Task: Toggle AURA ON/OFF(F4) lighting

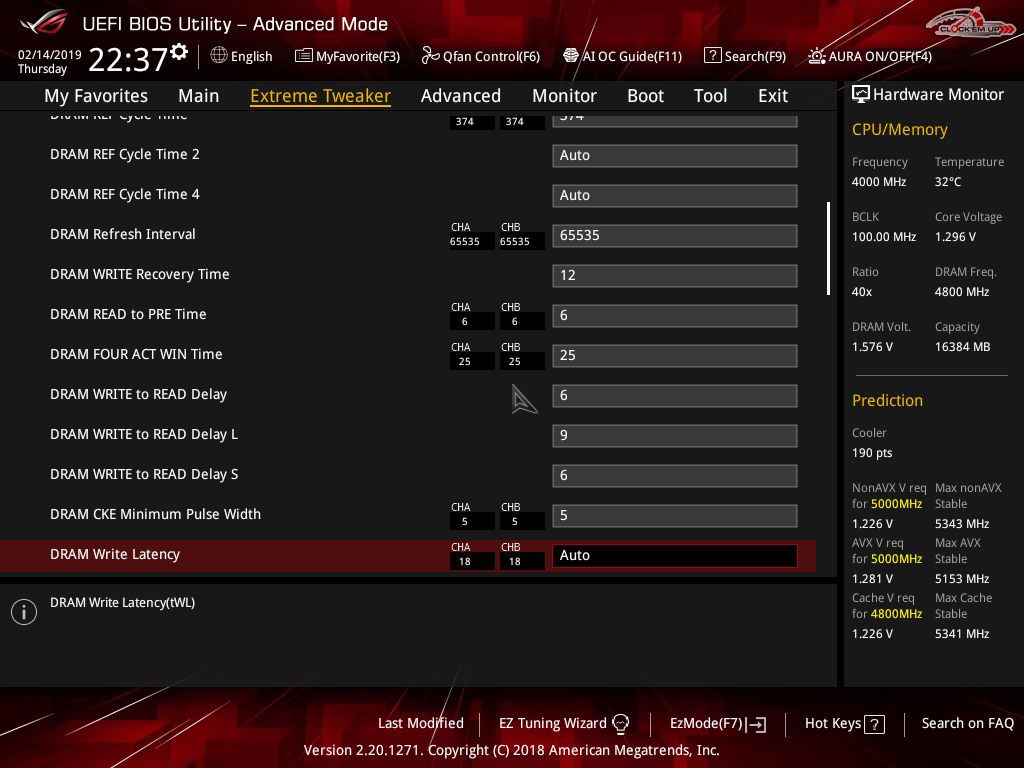Action: click(x=817, y=56)
